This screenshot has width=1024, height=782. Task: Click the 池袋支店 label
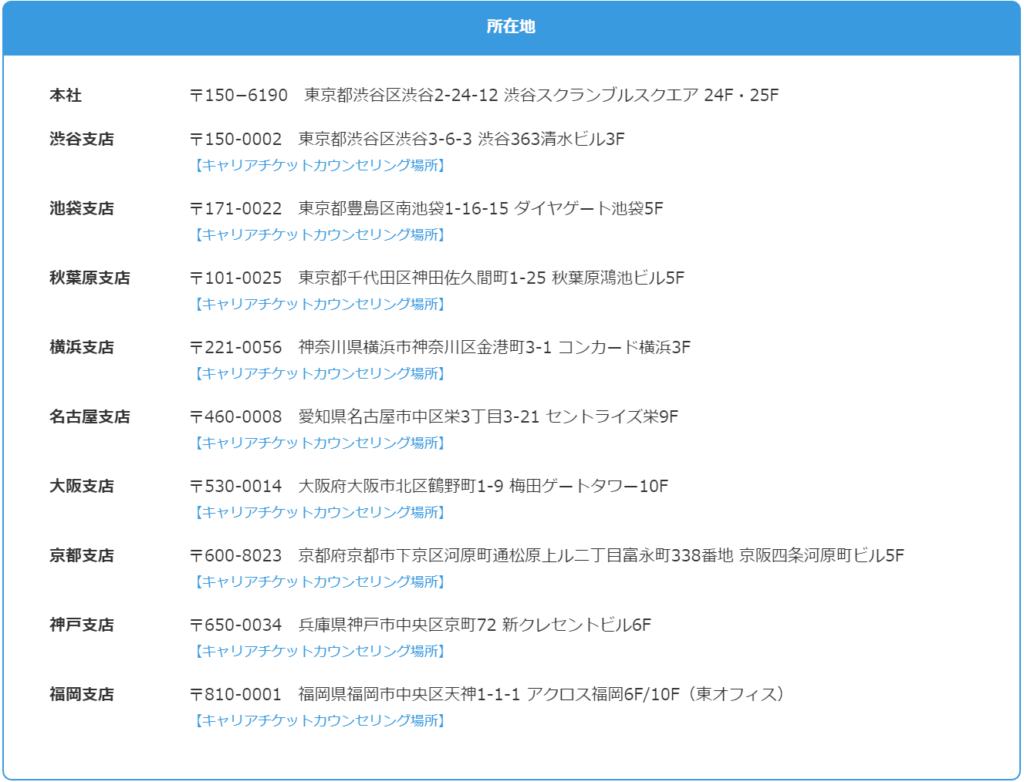[82, 208]
